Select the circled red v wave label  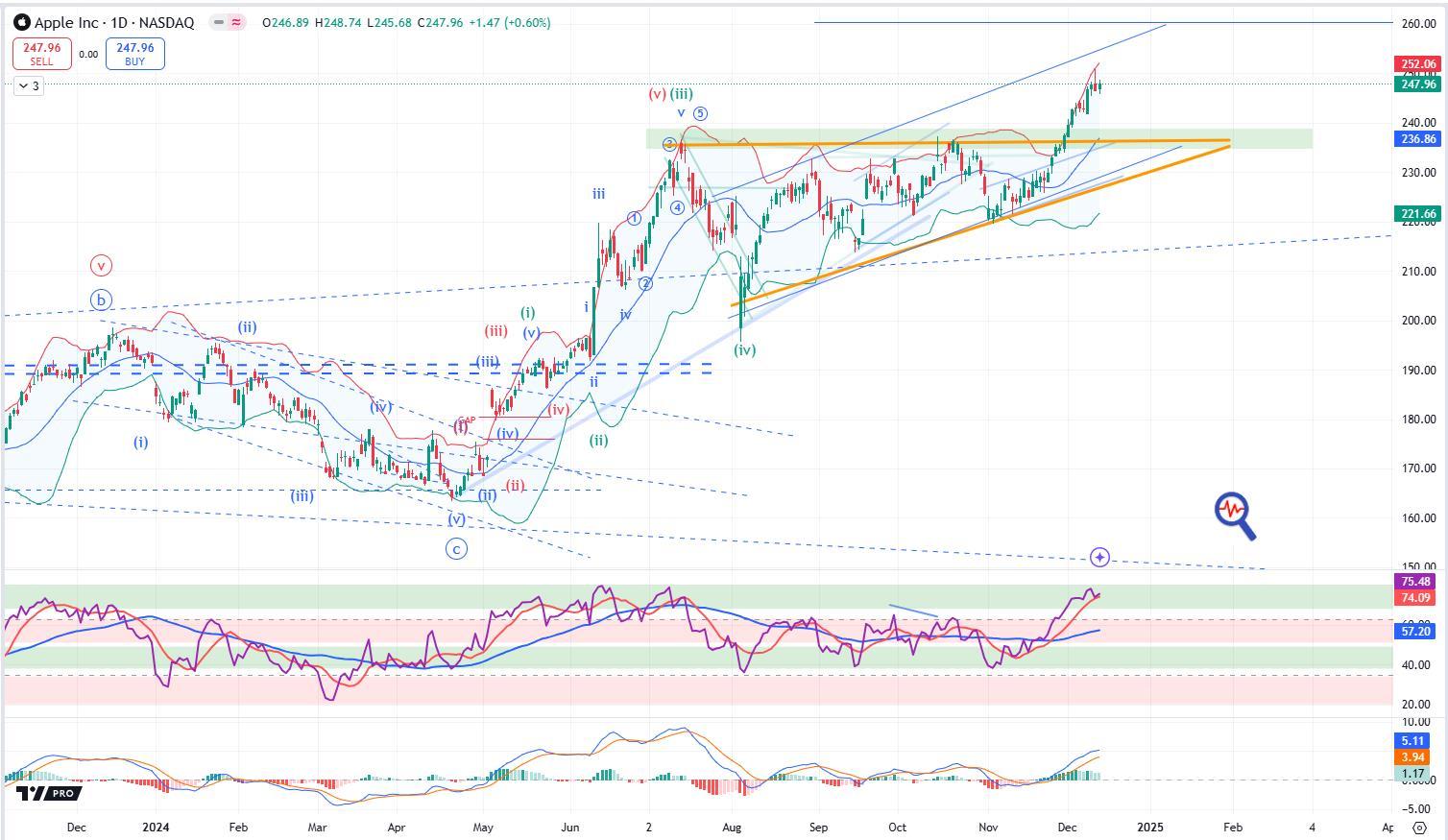tap(101, 265)
